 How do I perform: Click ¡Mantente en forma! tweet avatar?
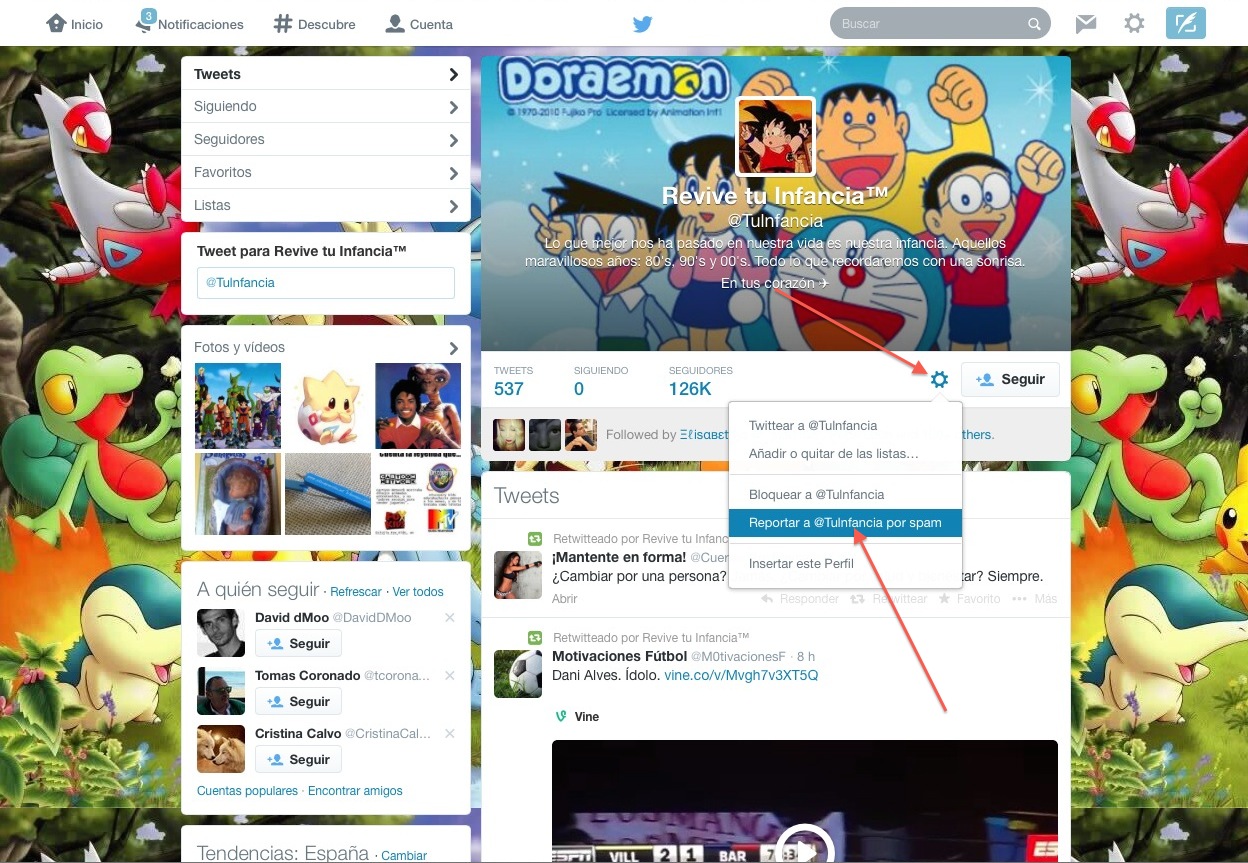click(x=518, y=575)
